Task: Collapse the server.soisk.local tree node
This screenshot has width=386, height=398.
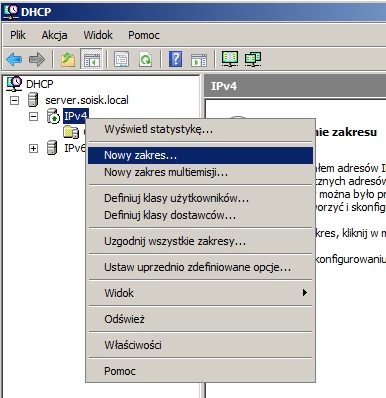Action: 14,100
